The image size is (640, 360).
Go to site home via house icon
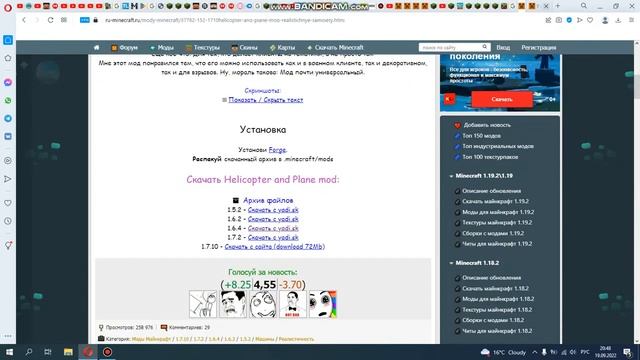coord(96,47)
